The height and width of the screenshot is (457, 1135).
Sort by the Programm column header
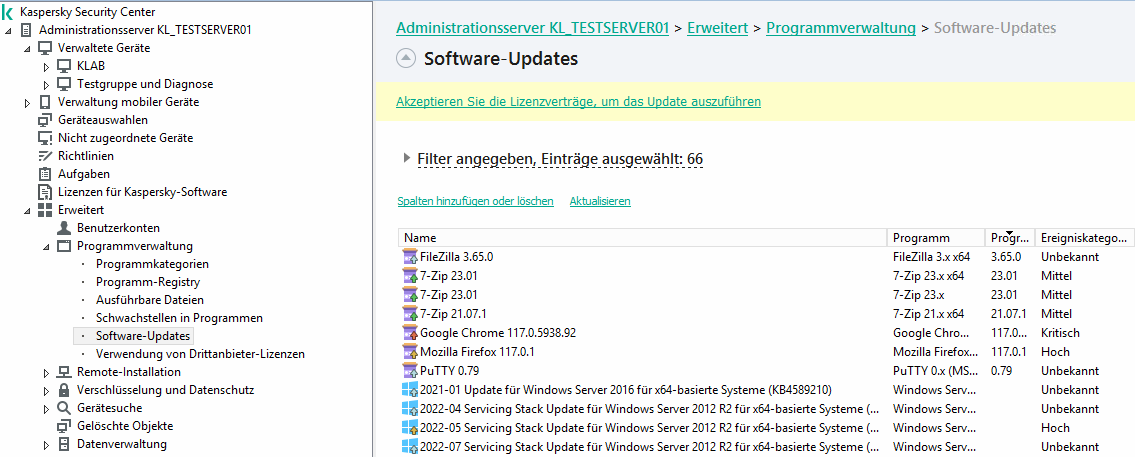(x=936, y=238)
